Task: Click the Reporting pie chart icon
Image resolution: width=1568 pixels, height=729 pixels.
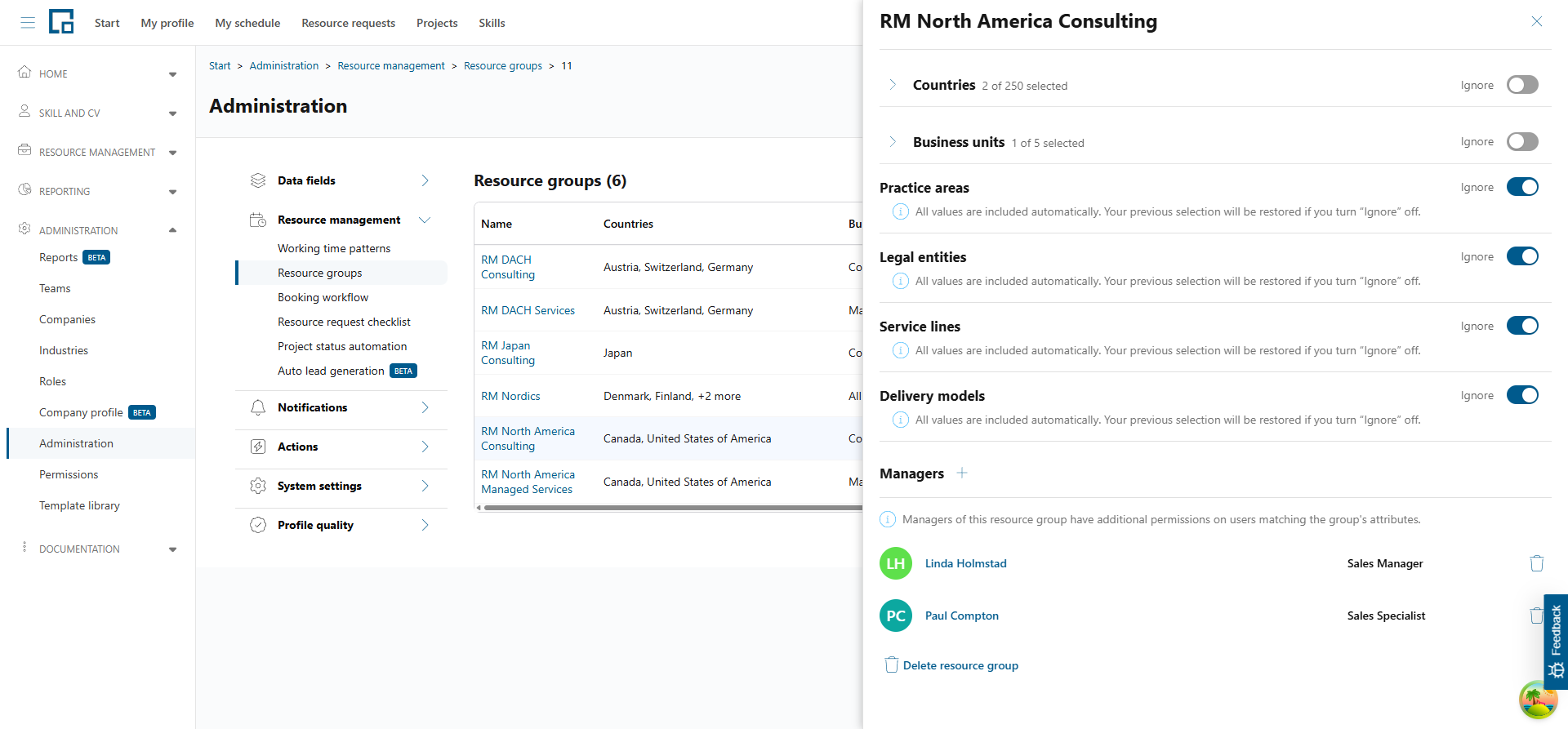Action: (24, 189)
